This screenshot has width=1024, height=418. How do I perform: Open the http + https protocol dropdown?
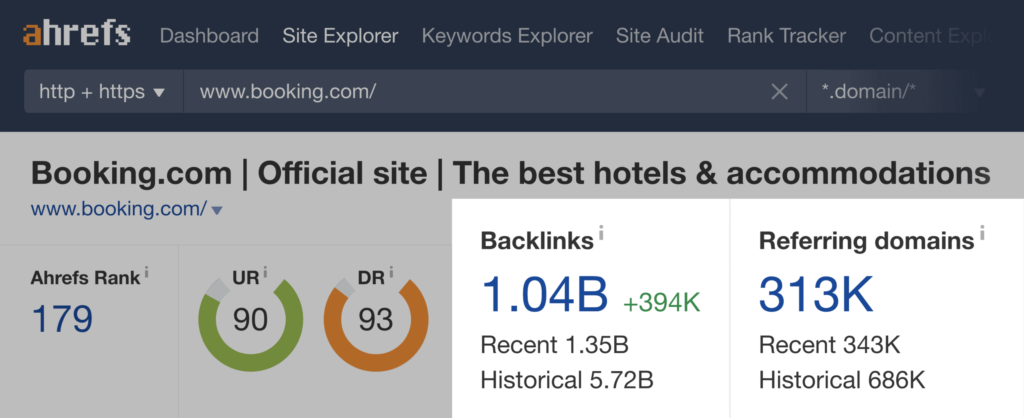(x=103, y=92)
